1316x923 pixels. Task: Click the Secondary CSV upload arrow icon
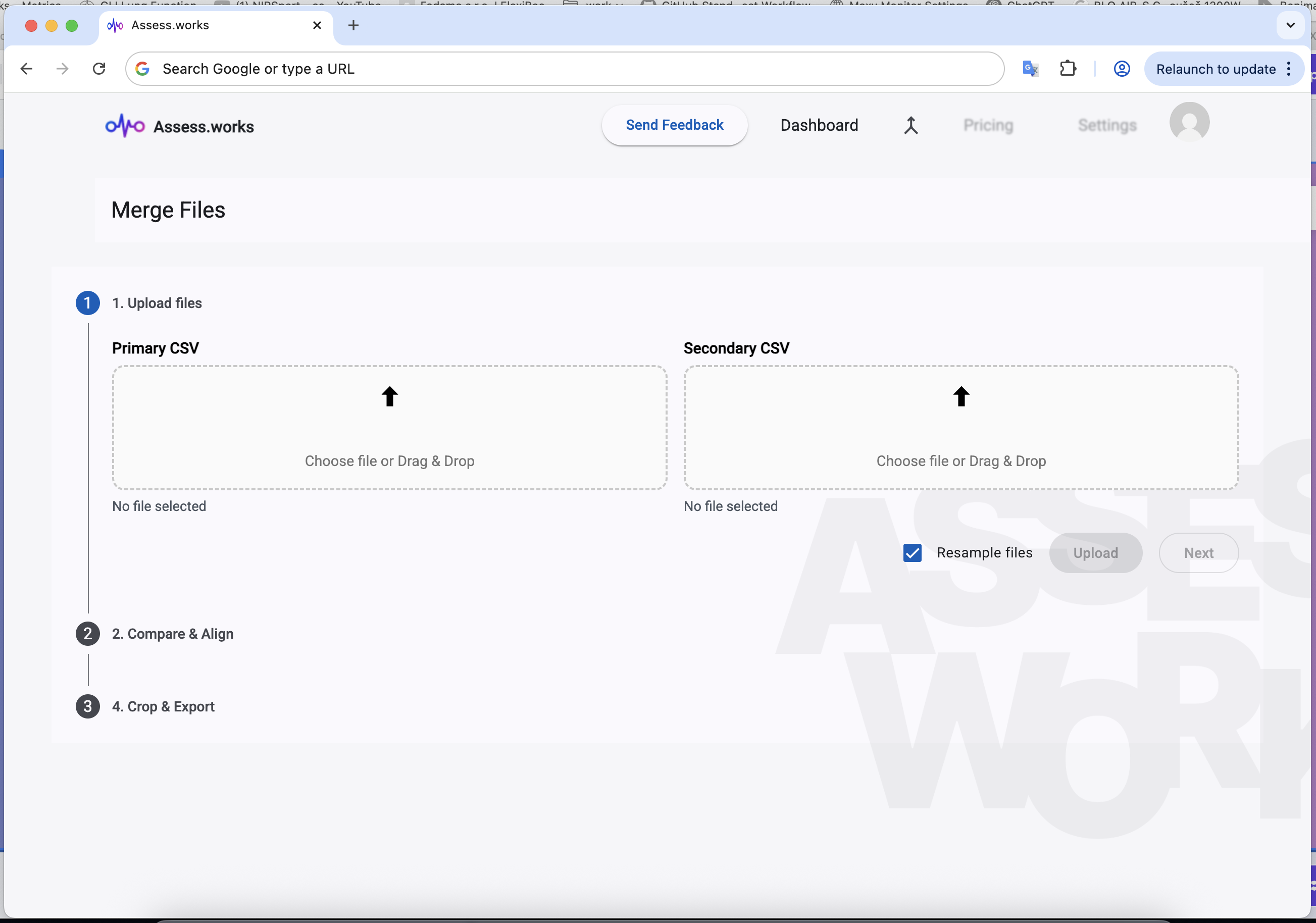(960, 396)
